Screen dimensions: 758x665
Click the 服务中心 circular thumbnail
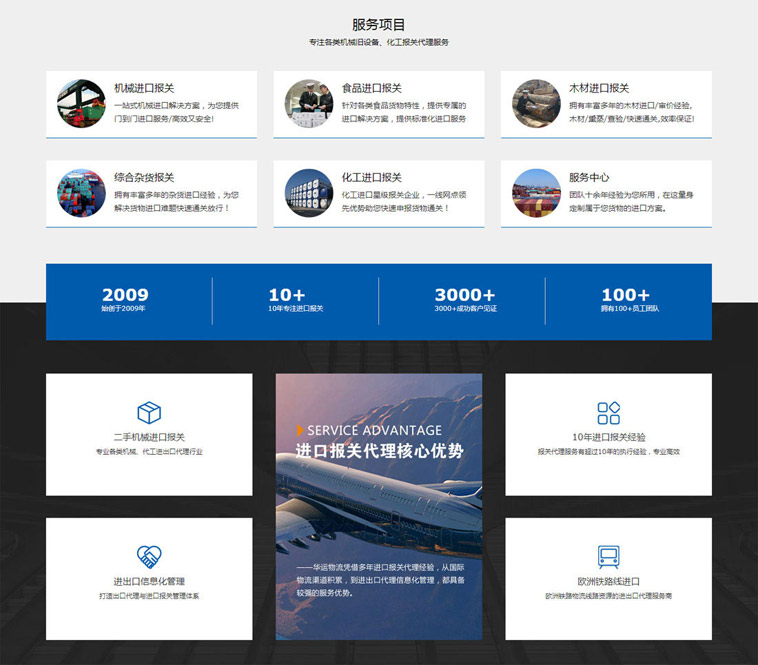(536, 193)
